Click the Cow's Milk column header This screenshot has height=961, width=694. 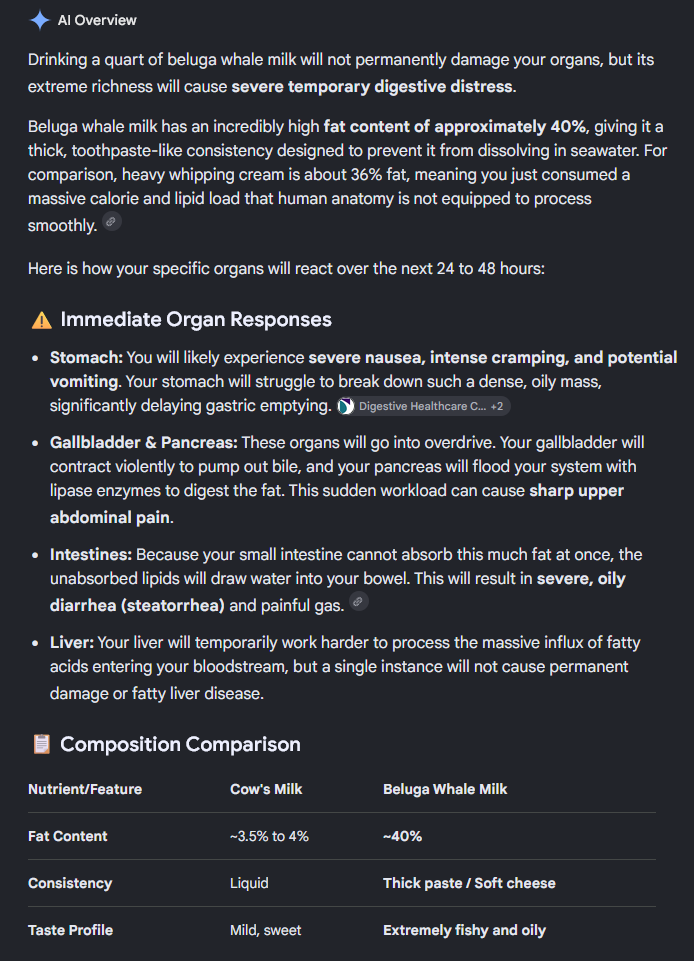tap(266, 789)
